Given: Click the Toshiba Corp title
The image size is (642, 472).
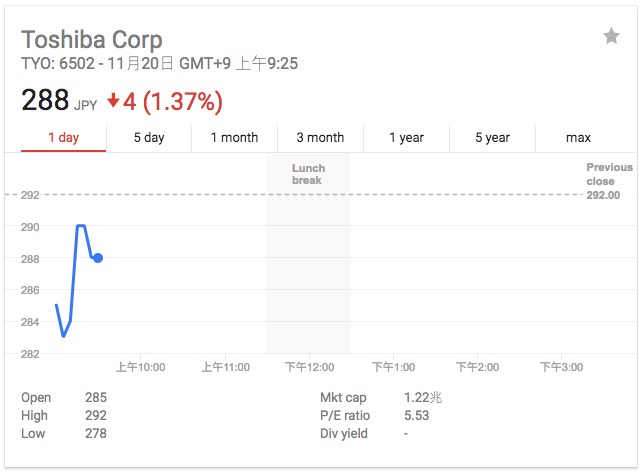Looking at the screenshot, I should click(92, 40).
